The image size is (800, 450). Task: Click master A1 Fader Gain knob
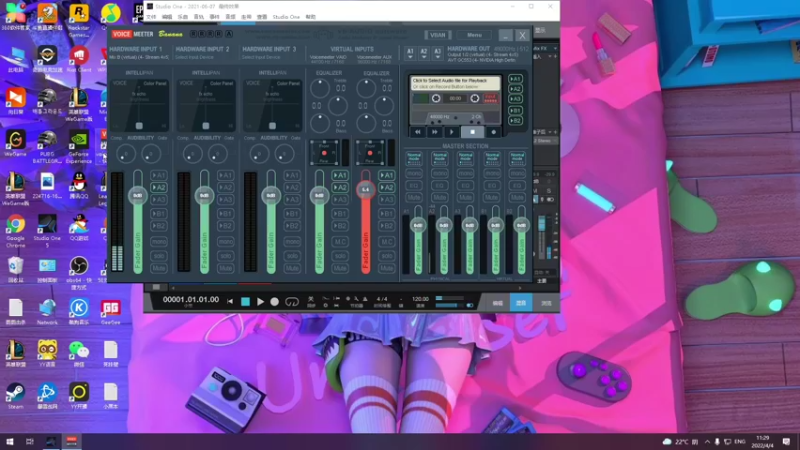pos(418,225)
